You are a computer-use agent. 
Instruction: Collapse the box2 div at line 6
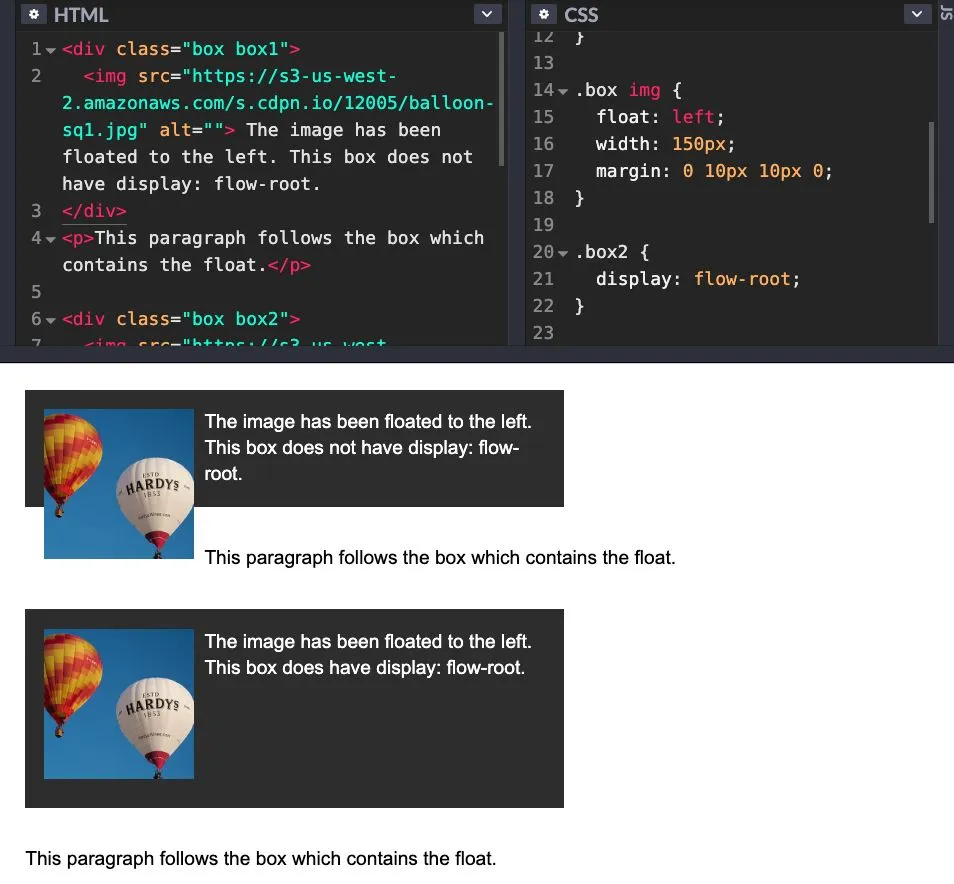tap(51, 320)
